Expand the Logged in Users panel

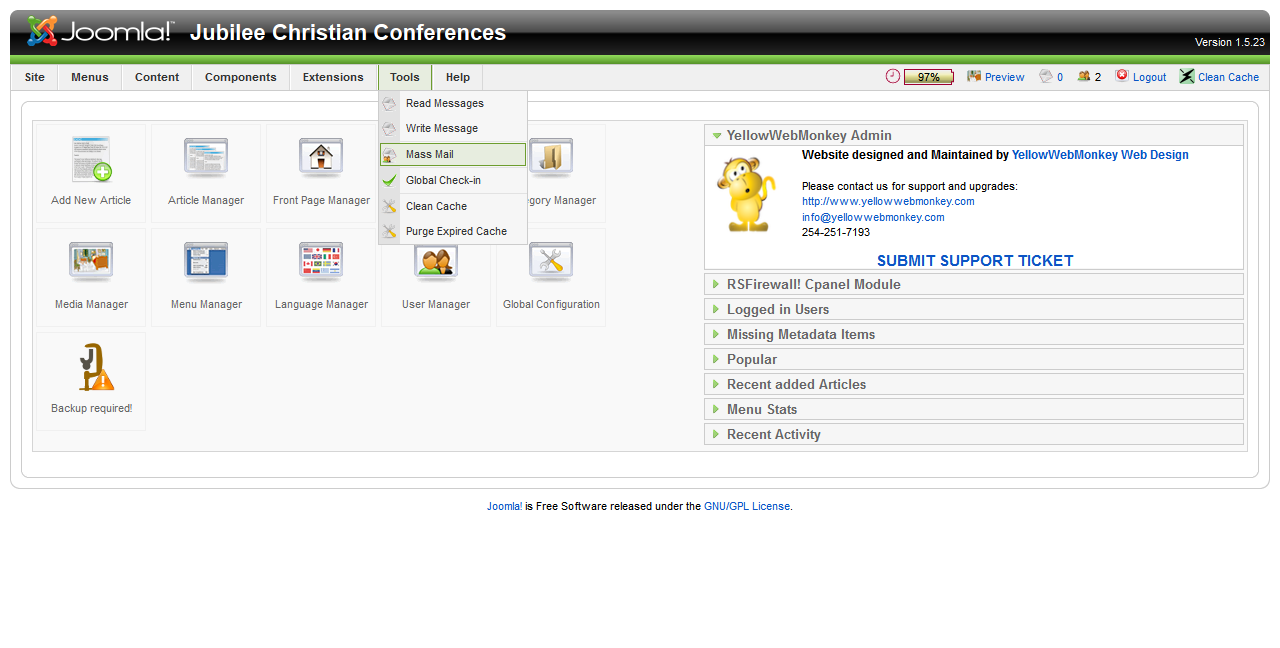click(974, 309)
